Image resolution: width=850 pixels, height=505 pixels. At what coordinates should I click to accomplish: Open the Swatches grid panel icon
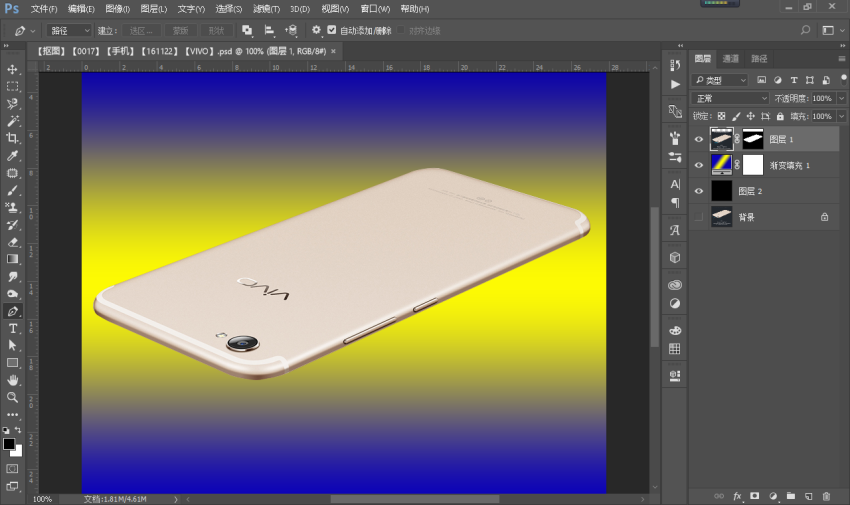tap(675, 348)
